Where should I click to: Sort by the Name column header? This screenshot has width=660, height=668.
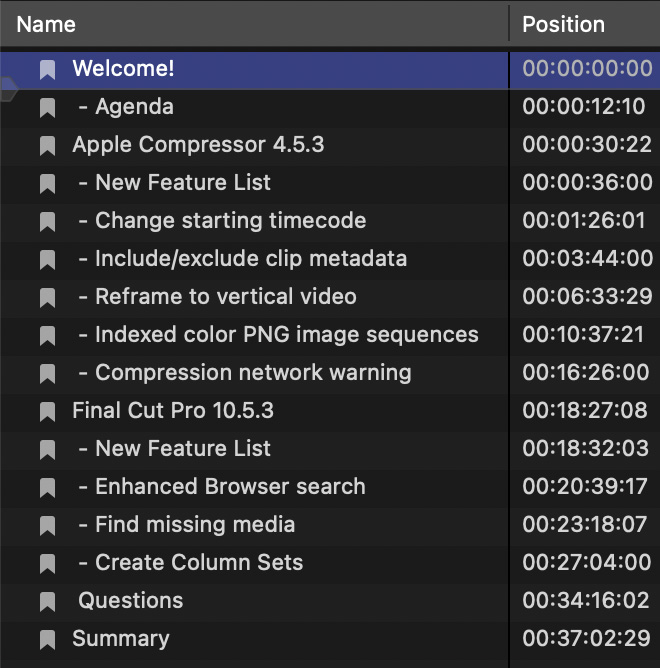(46, 24)
